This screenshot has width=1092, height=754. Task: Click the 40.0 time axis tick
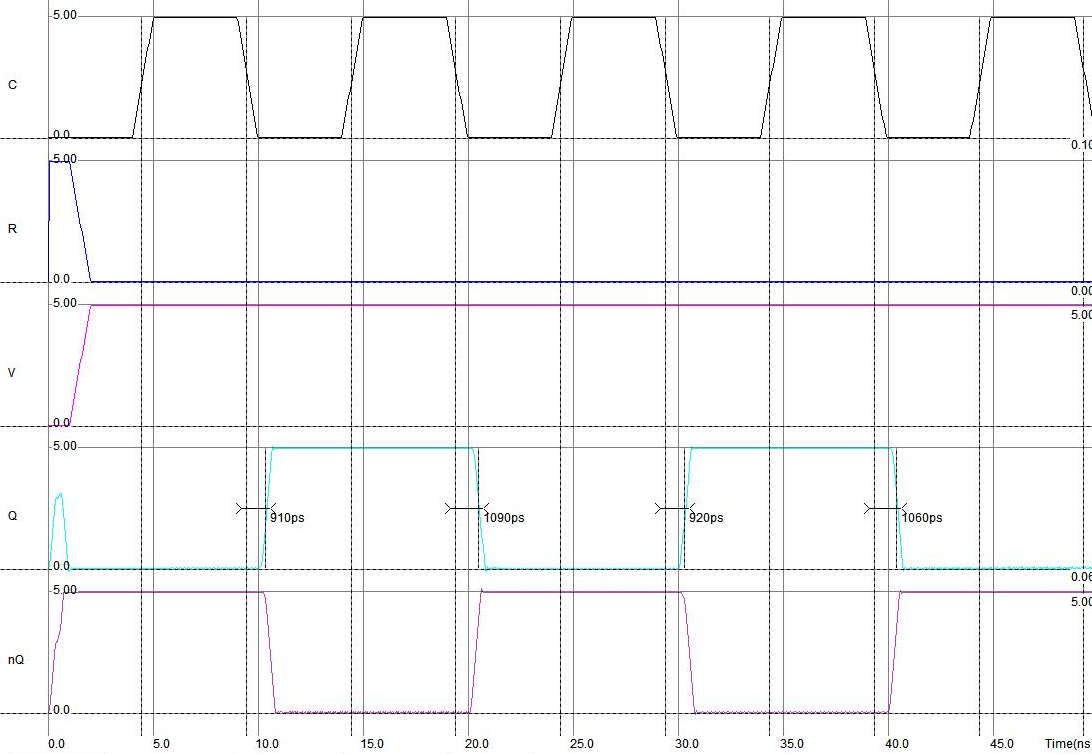click(x=897, y=744)
